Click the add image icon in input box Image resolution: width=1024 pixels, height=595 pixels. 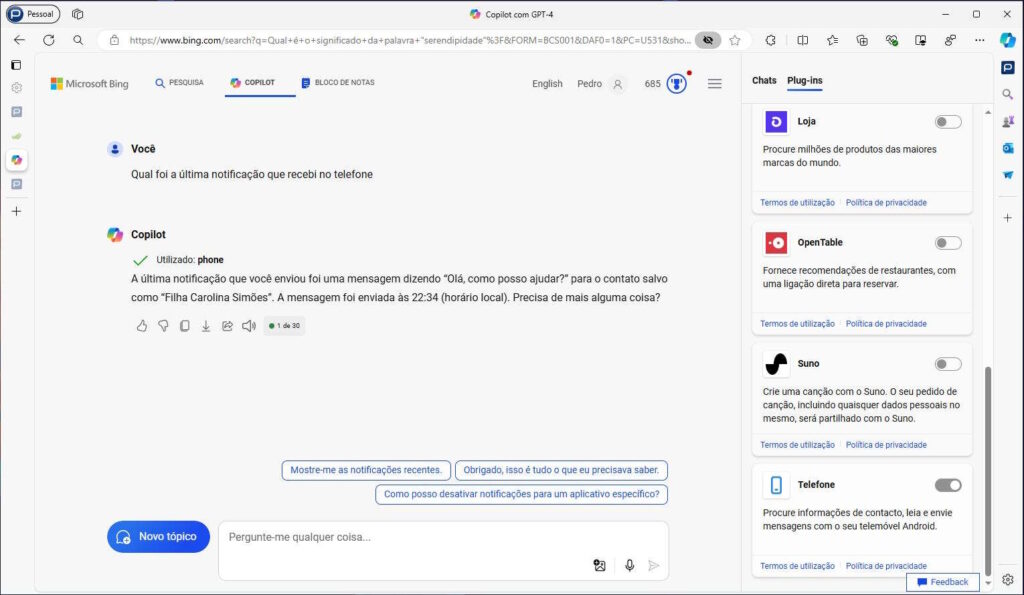(600, 566)
